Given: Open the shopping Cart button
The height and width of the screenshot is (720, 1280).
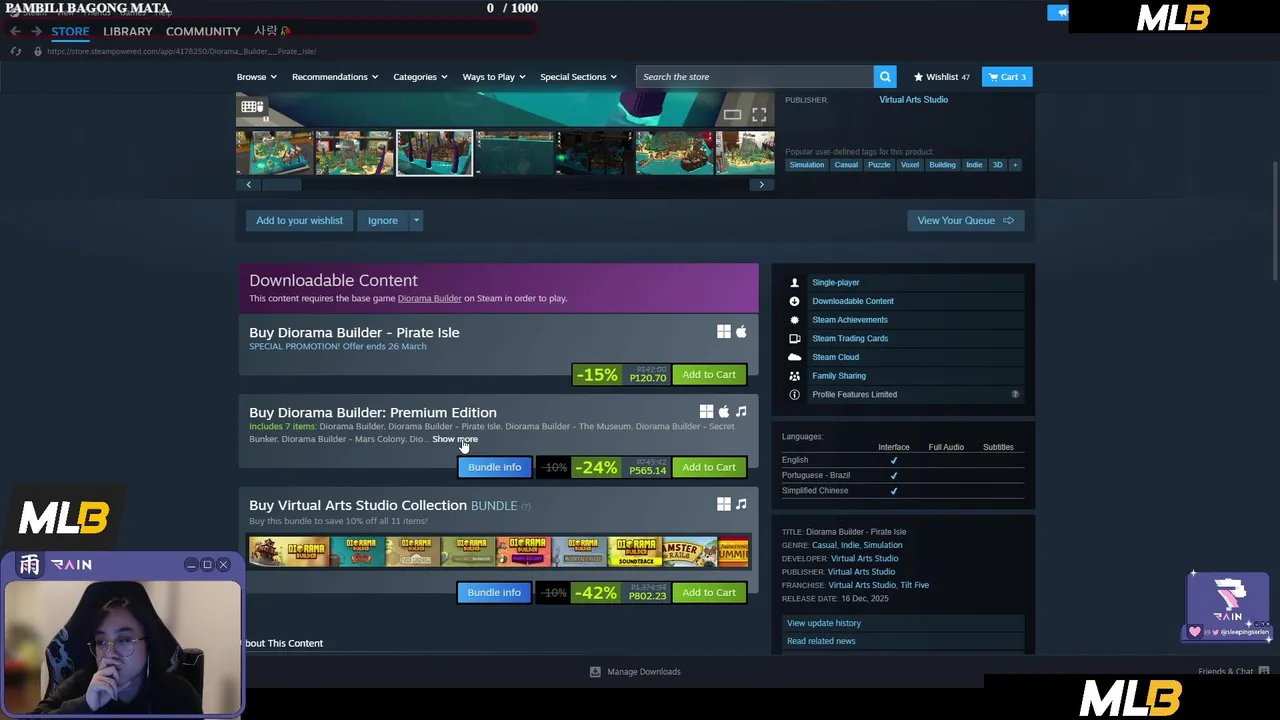Looking at the screenshot, I should click(1007, 77).
